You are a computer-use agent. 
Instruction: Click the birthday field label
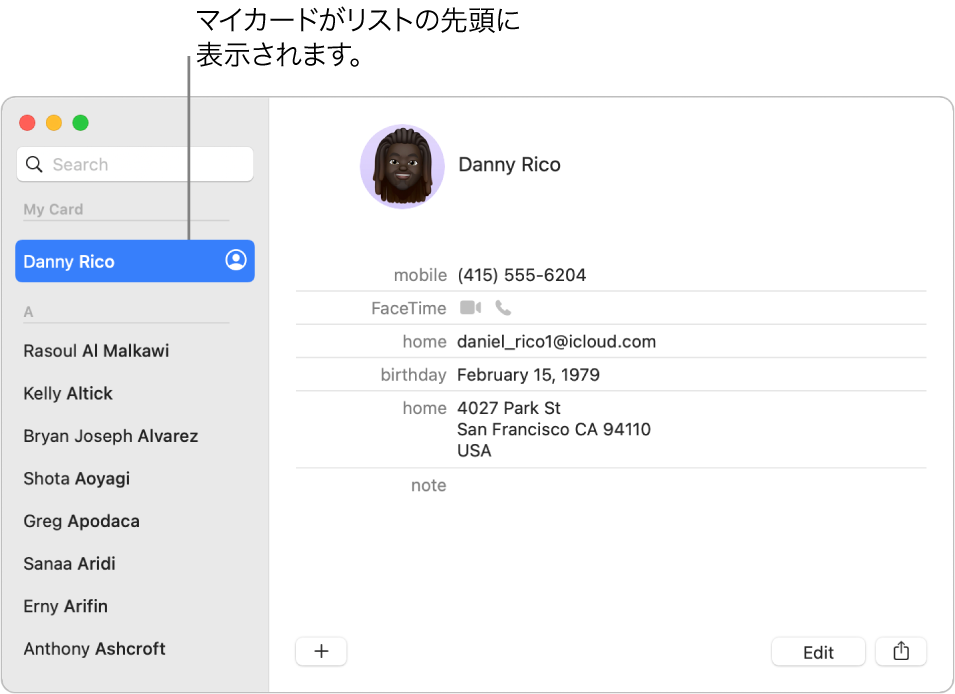tap(414, 374)
